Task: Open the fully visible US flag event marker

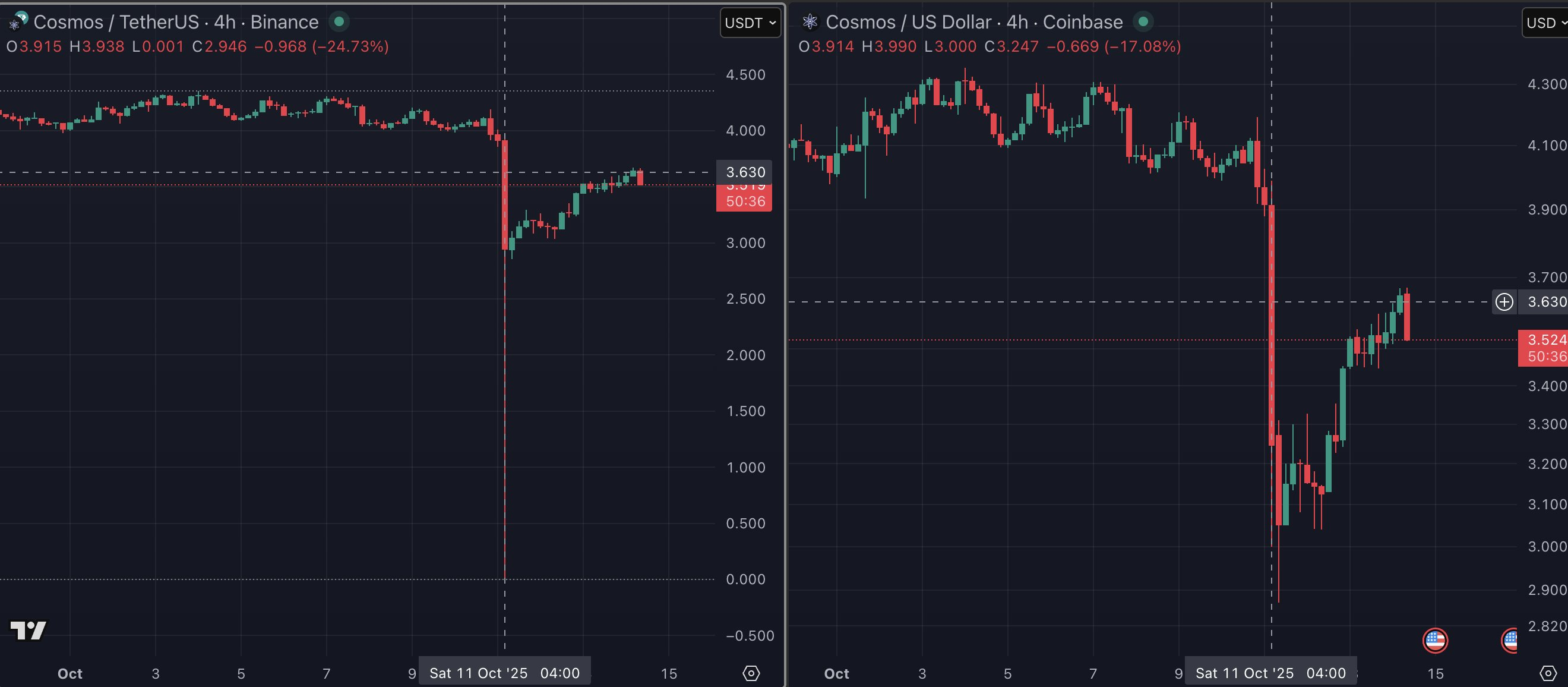Action: pyautogui.click(x=1435, y=641)
